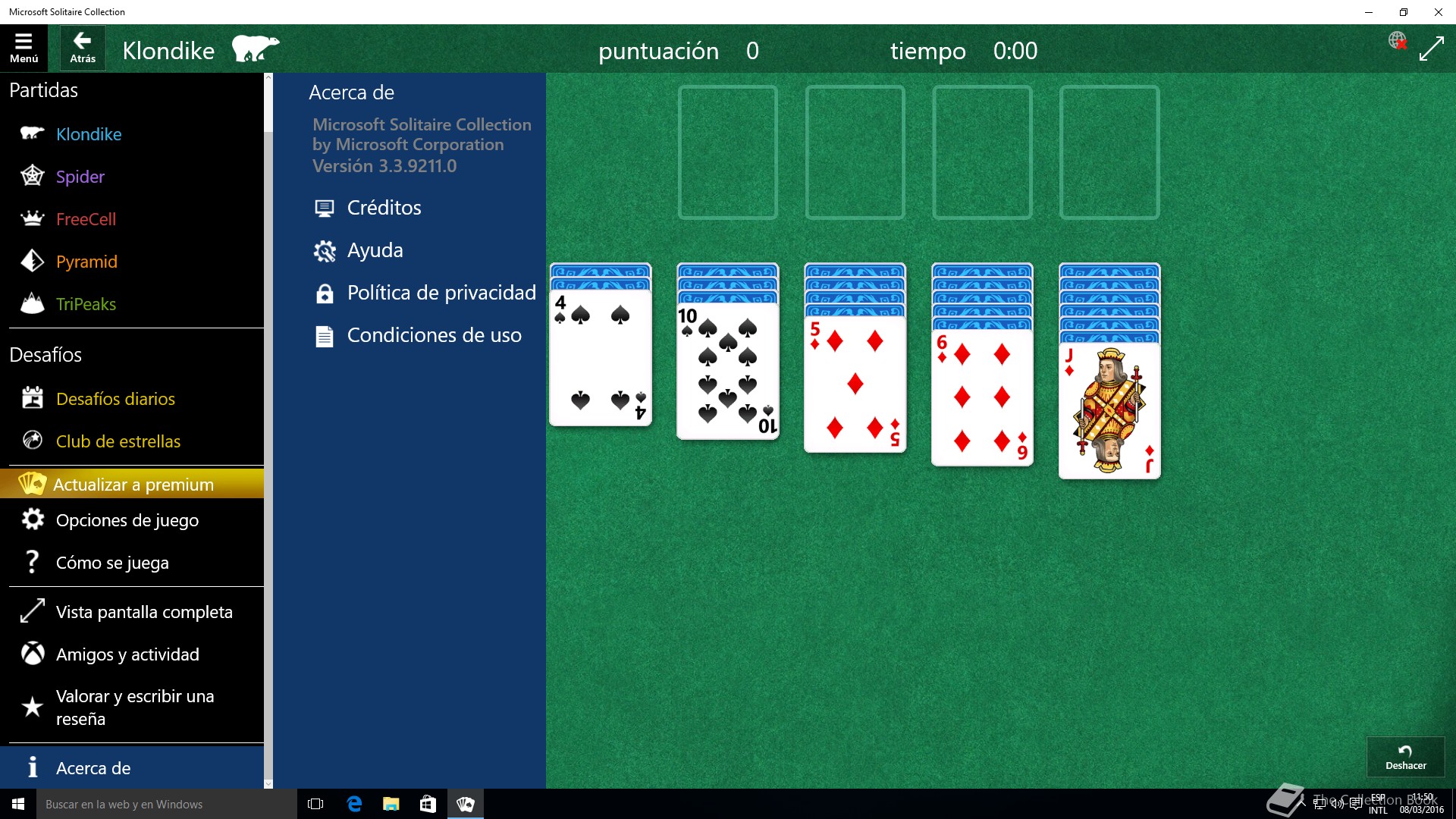
Task: Select Acerca de in sidebar
Action: coord(132,768)
